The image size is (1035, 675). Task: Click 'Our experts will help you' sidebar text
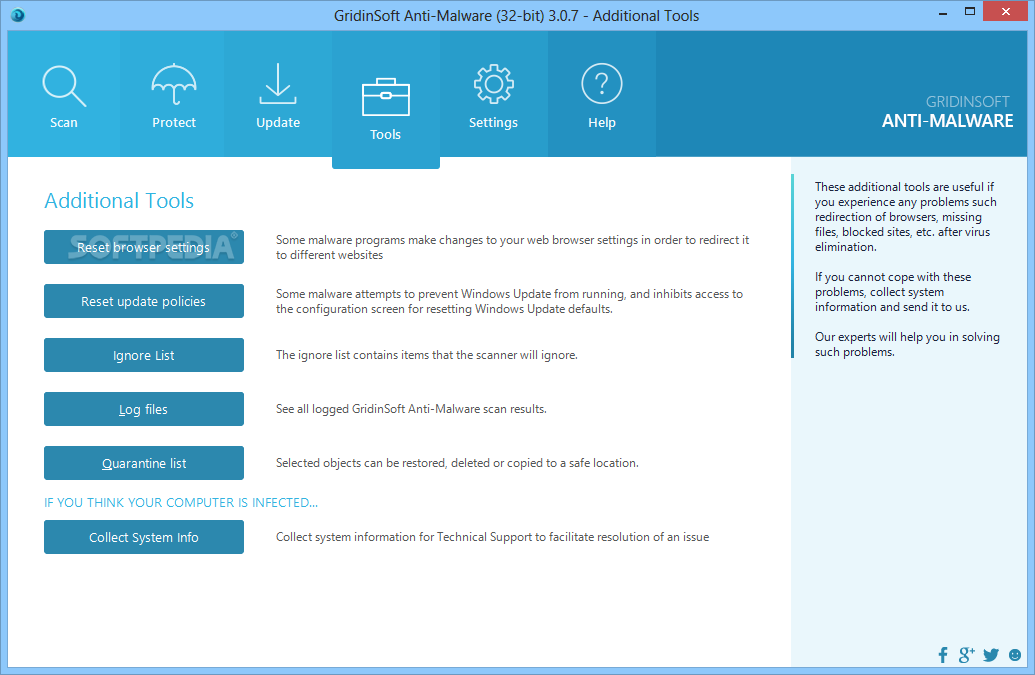tap(907, 344)
